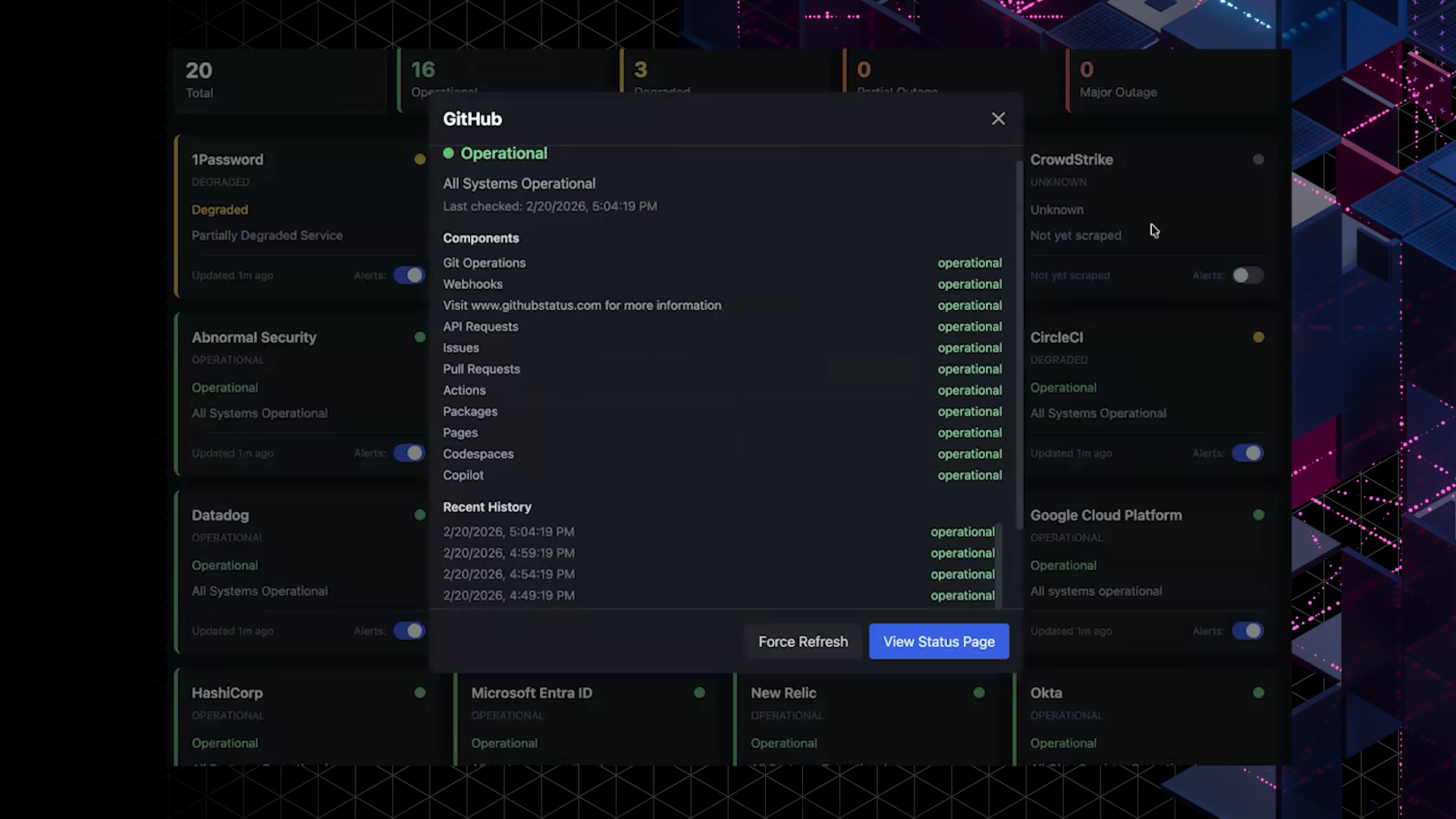Open the CrowdStrike service card
The width and height of the screenshot is (1456, 819).
pos(1153,216)
